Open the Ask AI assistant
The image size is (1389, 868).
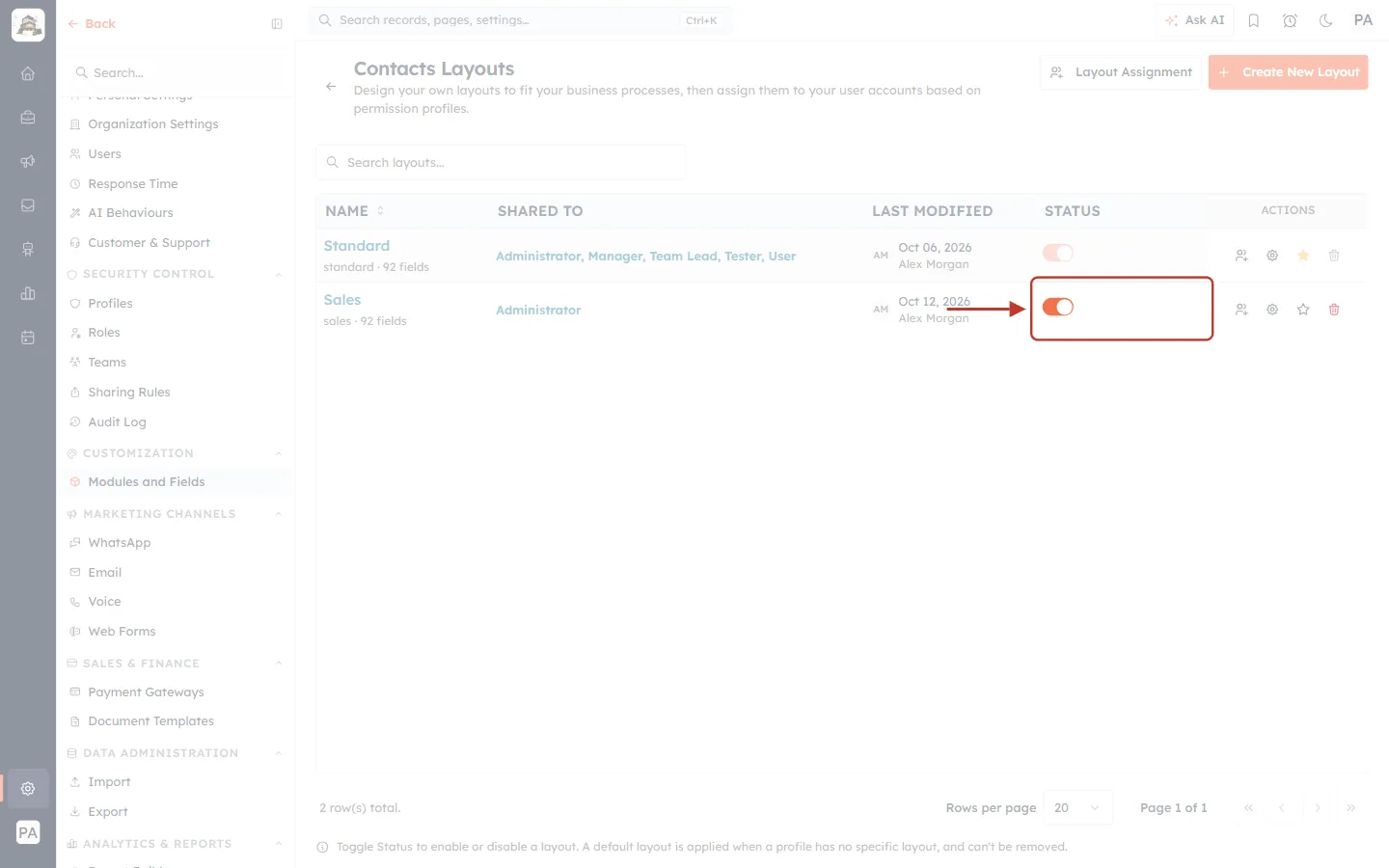pos(1194,20)
